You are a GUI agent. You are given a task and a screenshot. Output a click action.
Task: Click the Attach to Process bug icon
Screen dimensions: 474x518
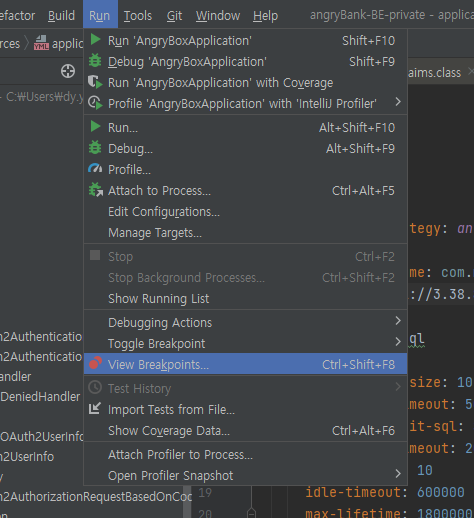[96, 190]
